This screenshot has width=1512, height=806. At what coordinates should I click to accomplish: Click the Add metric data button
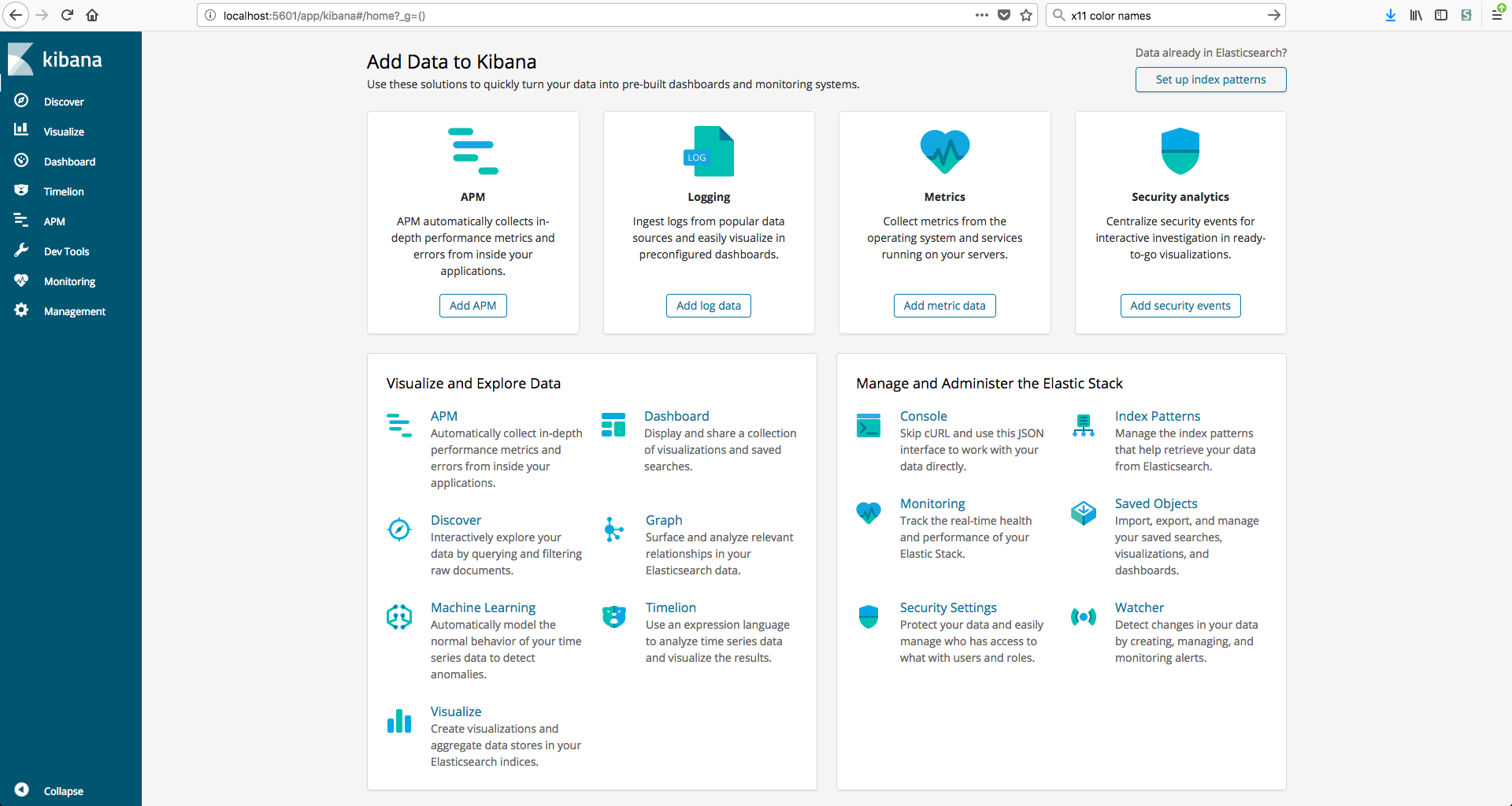pyautogui.click(x=945, y=306)
